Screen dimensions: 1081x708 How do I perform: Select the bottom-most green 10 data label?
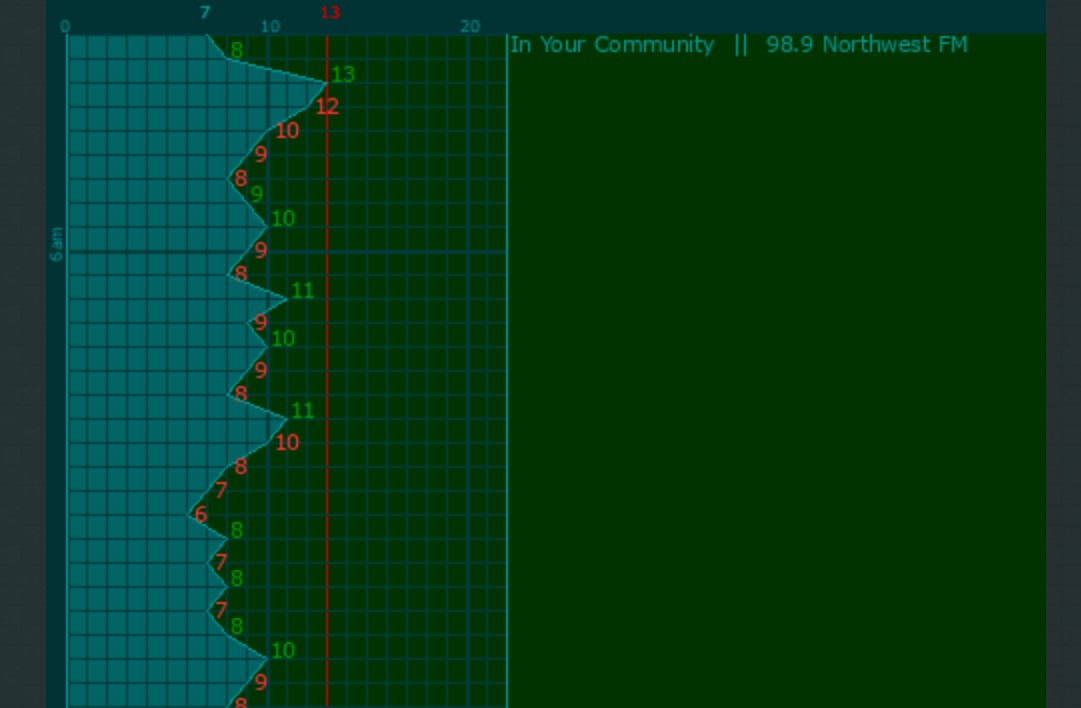coord(283,651)
